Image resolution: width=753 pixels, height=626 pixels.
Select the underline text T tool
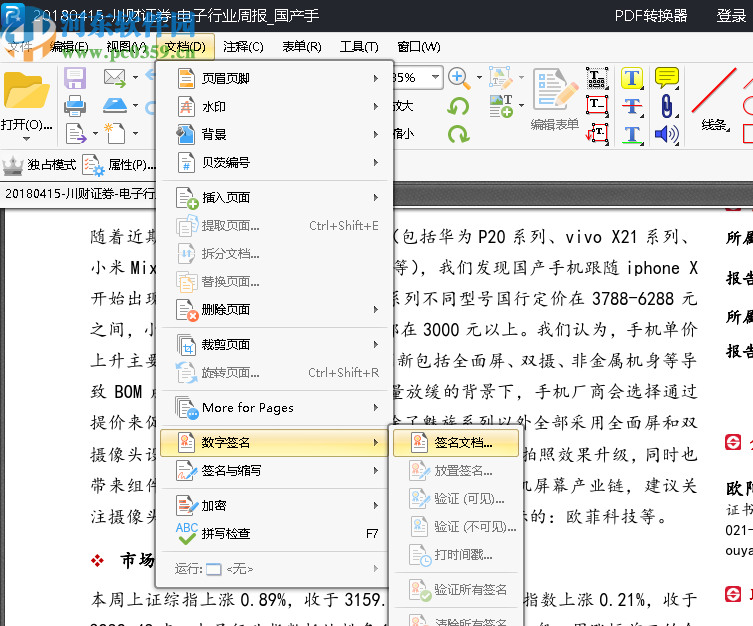click(632, 134)
